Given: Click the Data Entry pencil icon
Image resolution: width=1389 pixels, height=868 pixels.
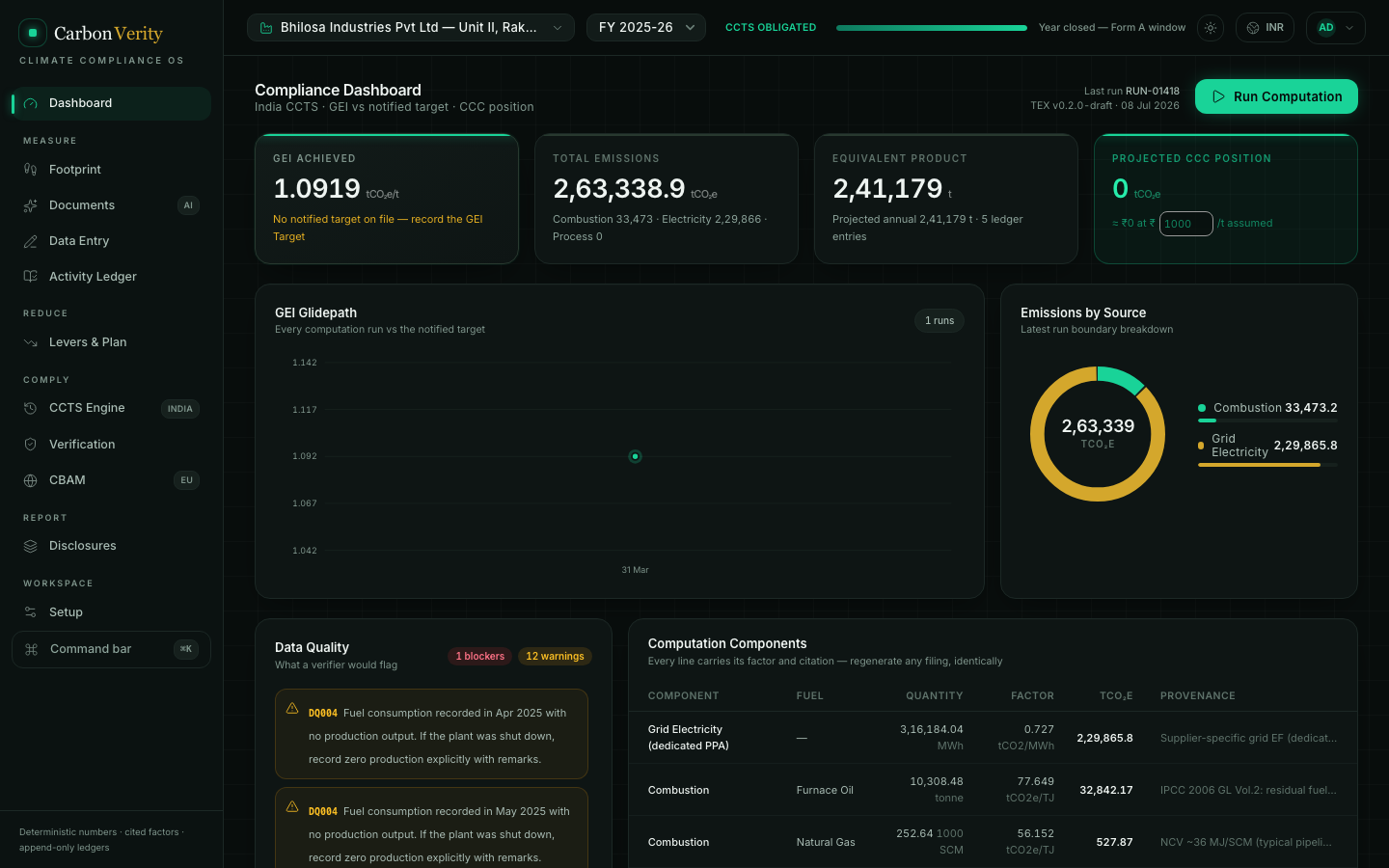Looking at the screenshot, I should pyautogui.click(x=31, y=241).
